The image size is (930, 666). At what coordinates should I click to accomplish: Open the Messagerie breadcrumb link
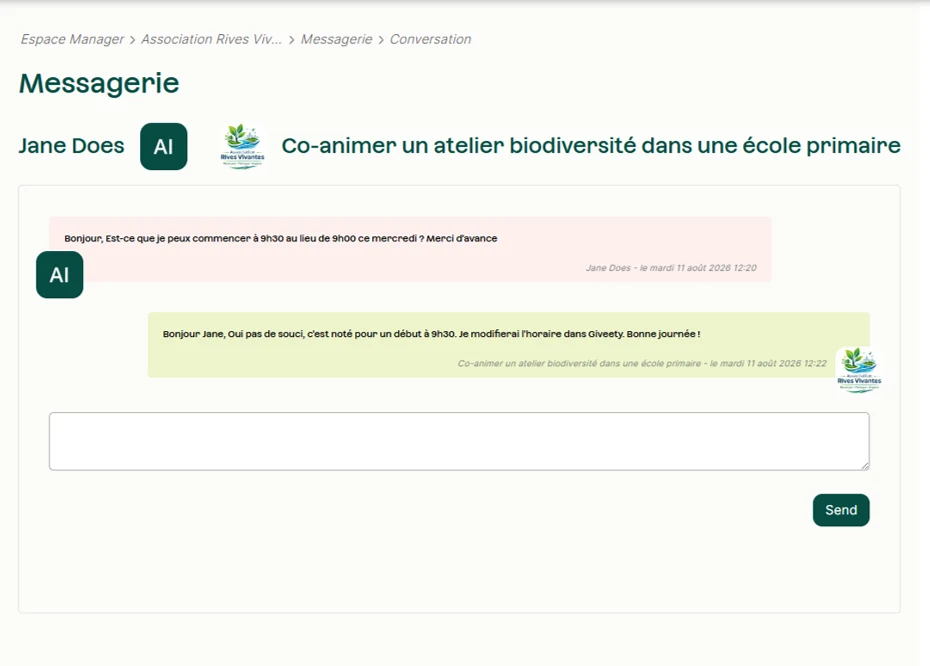336,39
